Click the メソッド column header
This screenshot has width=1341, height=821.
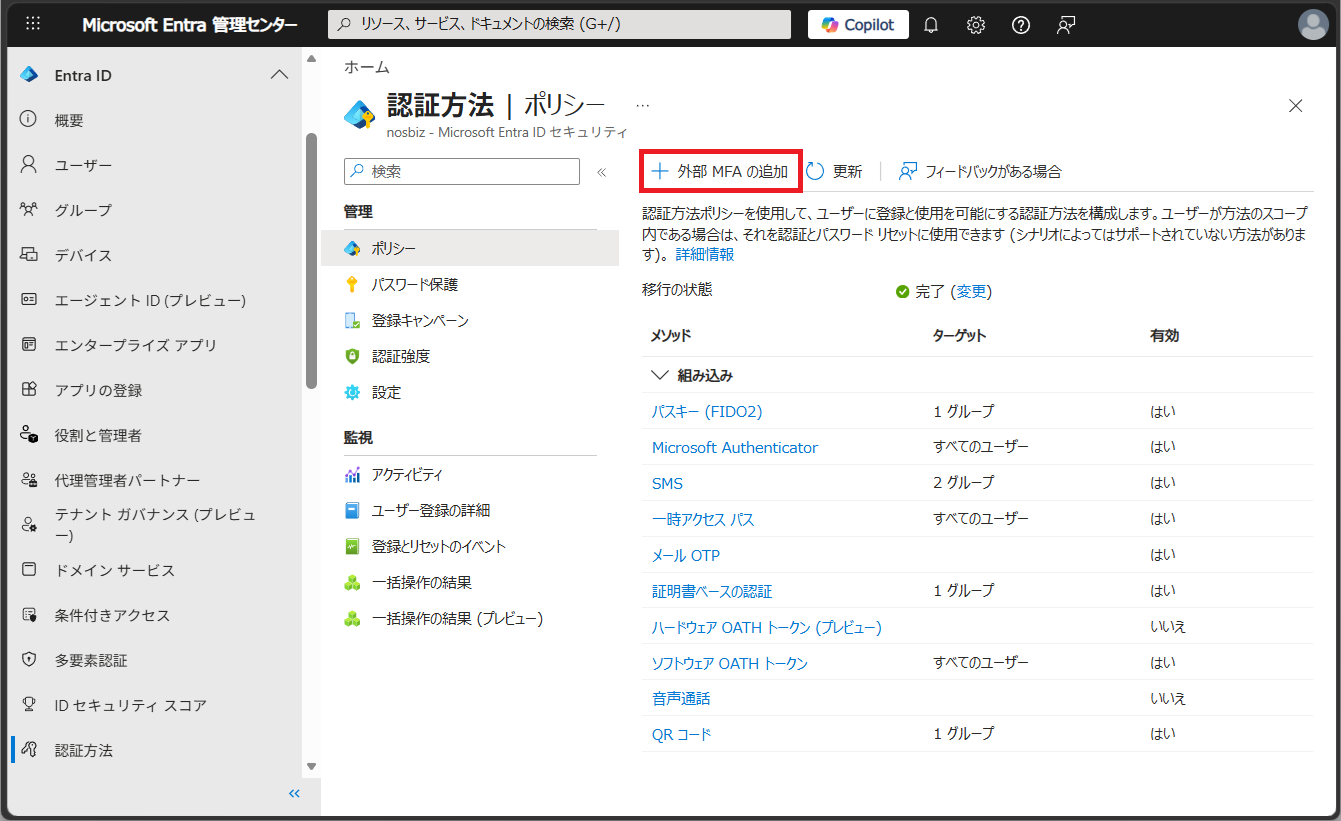671,335
